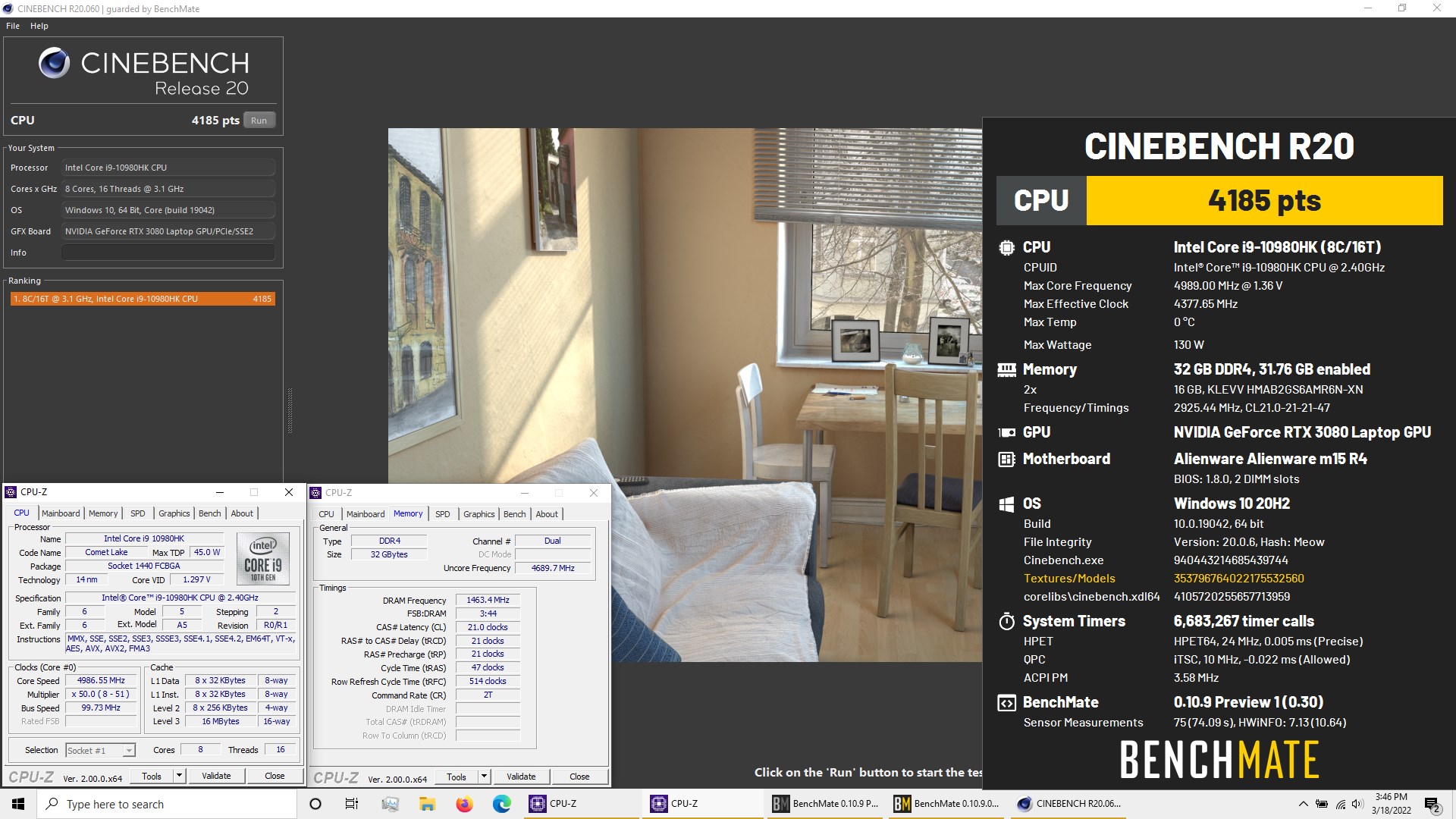Open network Wi-Fi icon in system tray

(x=1340, y=804)
